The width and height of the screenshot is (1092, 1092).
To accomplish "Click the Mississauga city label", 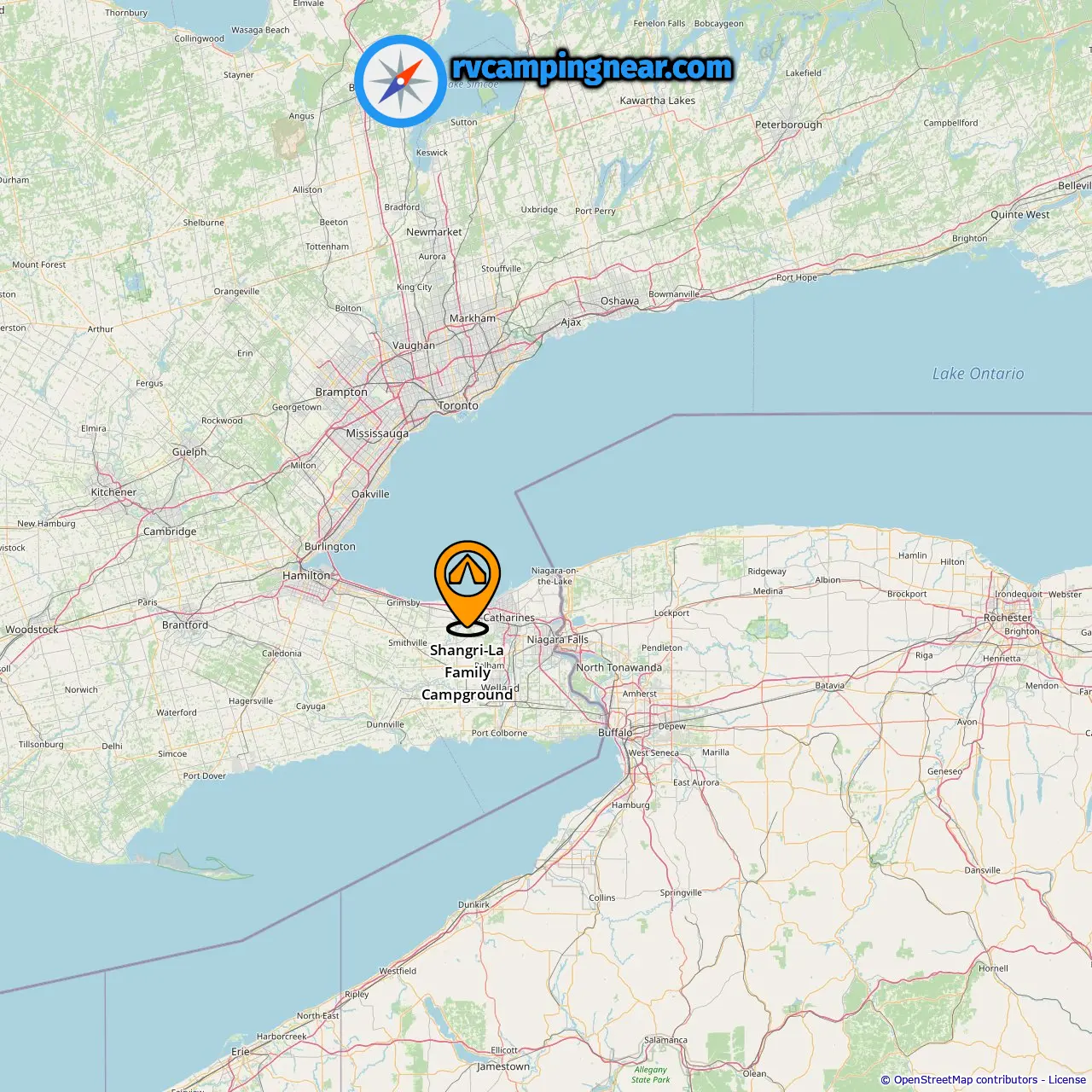I will click(x=377, y=433).
